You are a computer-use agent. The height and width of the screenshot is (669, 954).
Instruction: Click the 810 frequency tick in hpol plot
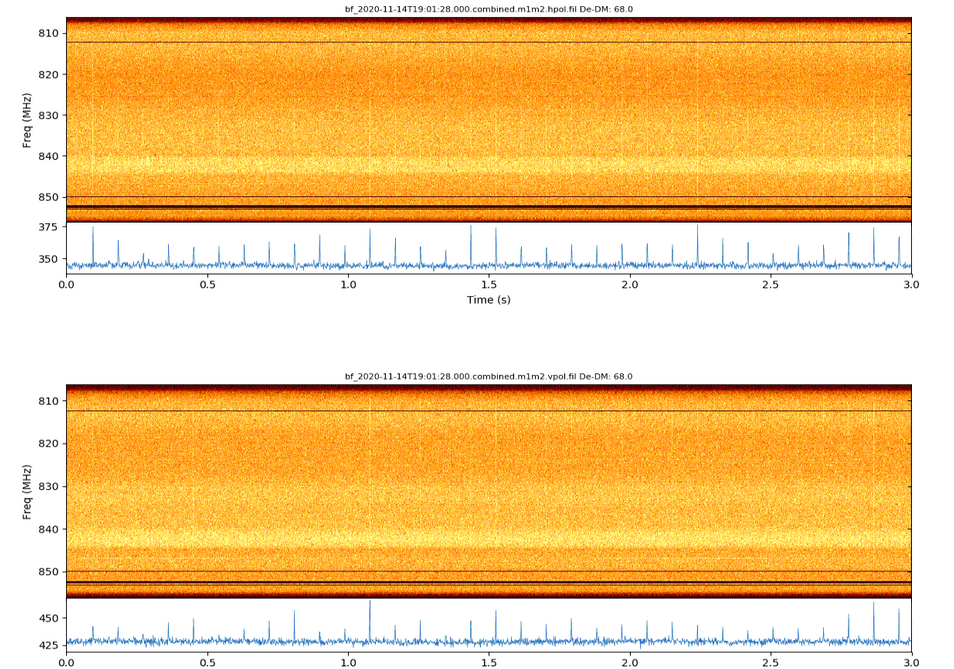pyautogui.click(x=49, y=33)
